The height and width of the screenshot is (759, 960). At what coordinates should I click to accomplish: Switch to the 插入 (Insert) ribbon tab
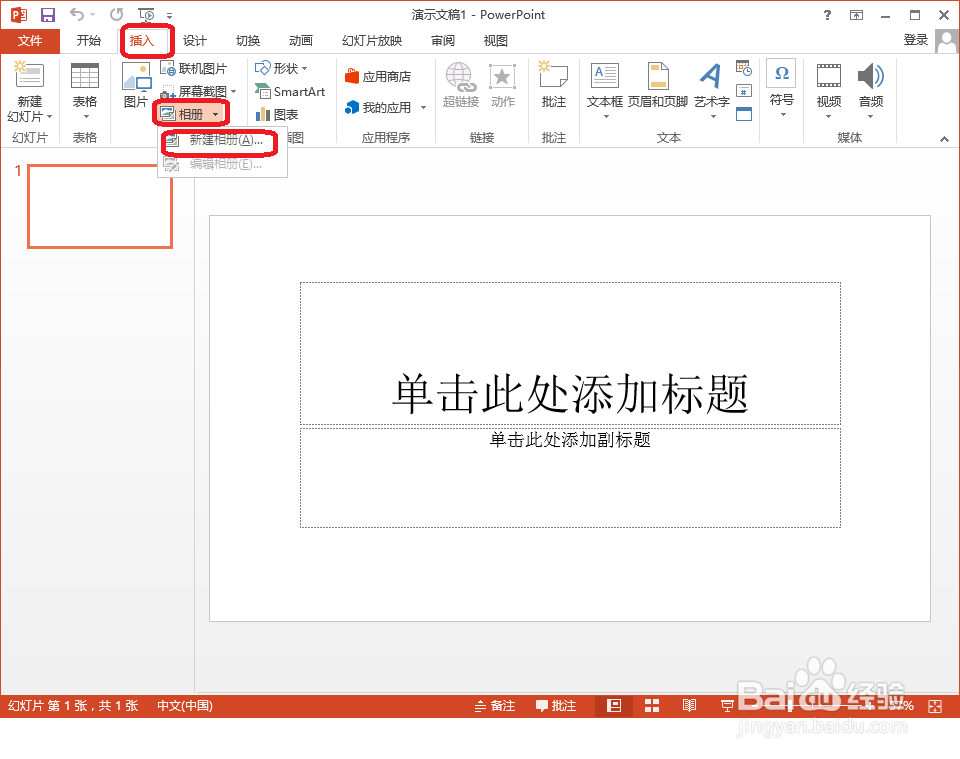141,41
